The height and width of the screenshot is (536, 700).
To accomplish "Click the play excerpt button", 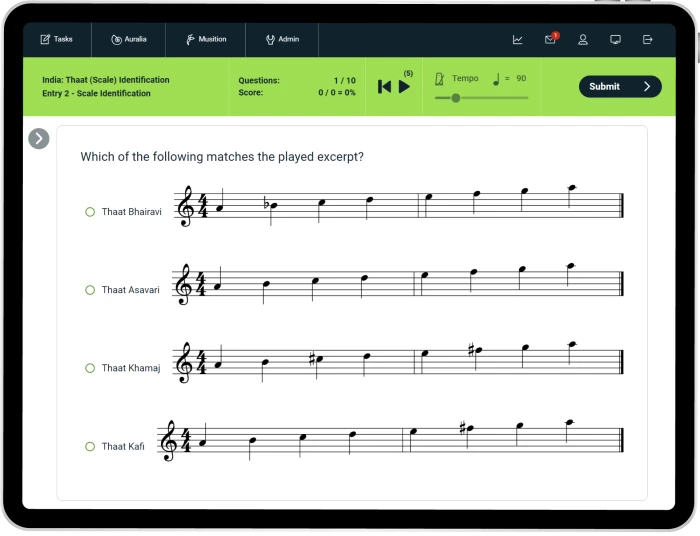I will (x=404, y=87).
